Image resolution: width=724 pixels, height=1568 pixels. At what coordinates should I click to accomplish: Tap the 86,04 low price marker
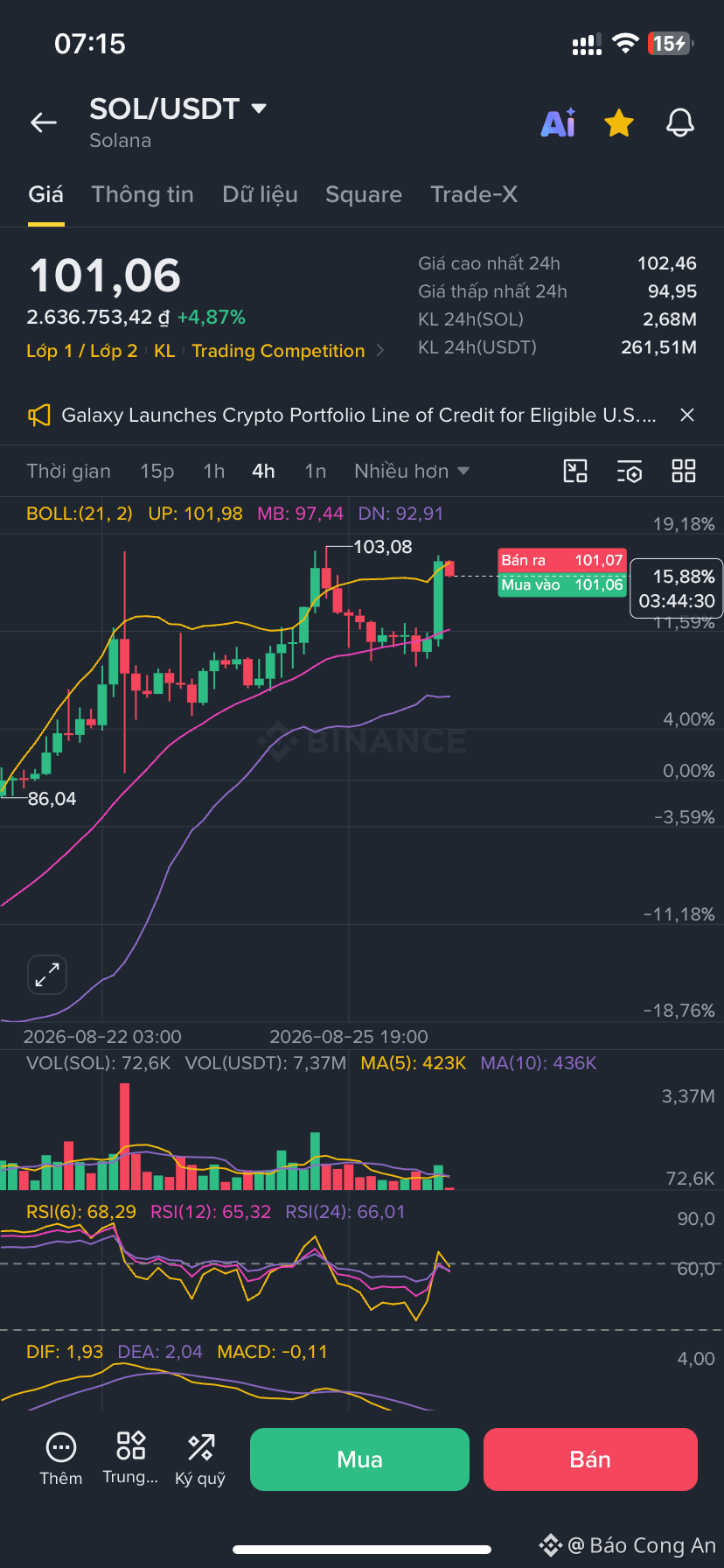[52, 799]
